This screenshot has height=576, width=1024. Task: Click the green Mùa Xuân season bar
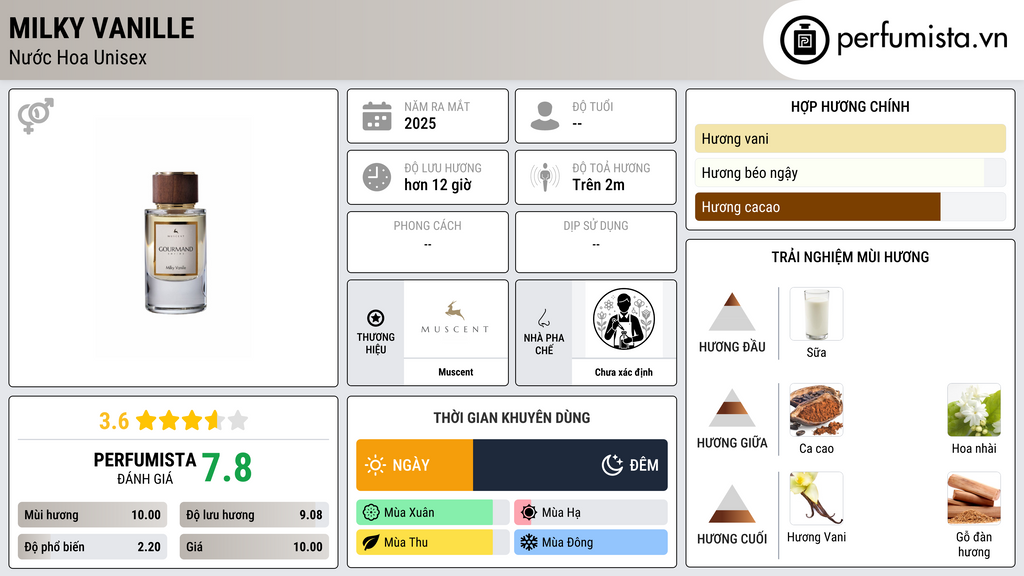point(432,513)
